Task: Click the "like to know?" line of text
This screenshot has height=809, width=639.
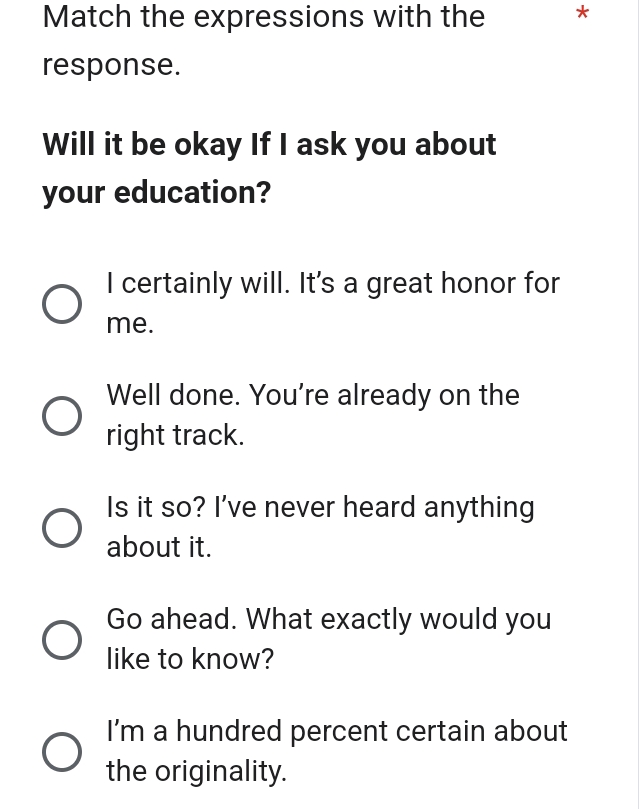Action: tap(190, 660)
